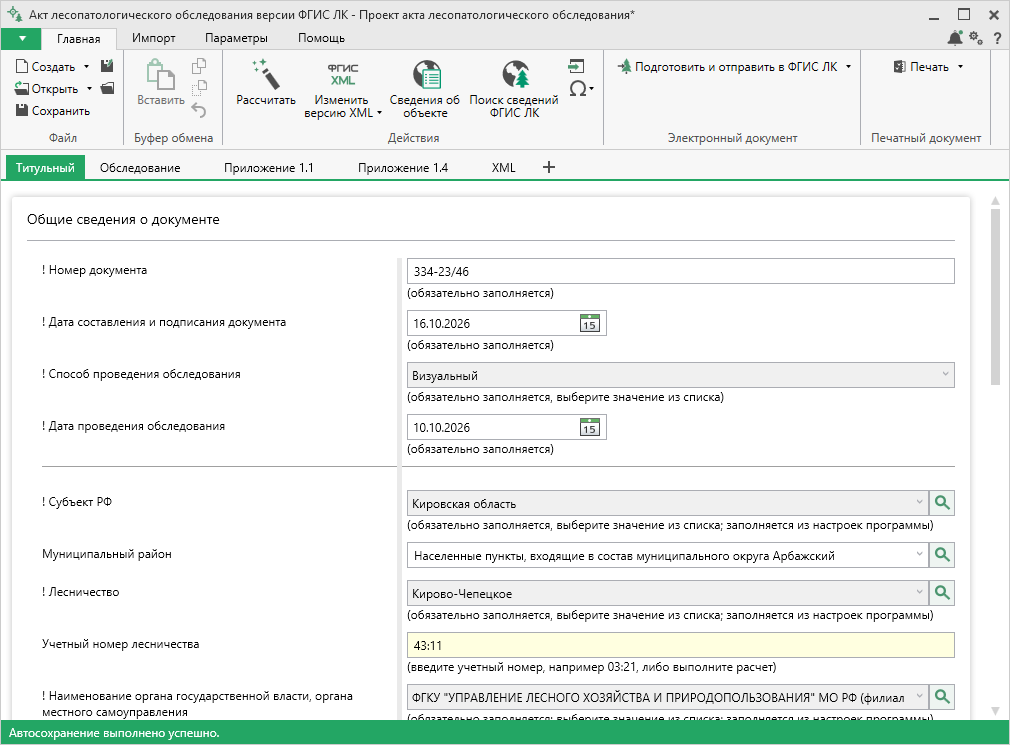Viewport: 1010px width, 745px height.
Task: Open the Способ проведения обследования dropdown
Action: click(680, 375)
